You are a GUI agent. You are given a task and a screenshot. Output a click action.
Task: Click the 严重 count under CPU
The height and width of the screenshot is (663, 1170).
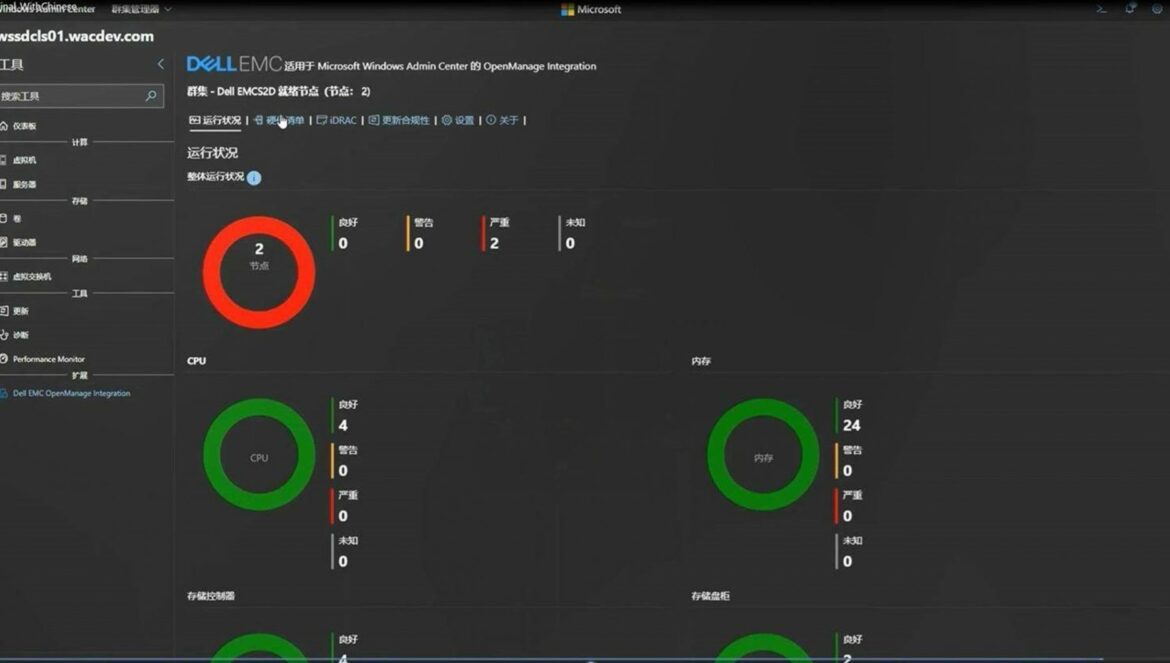[x=343, y=516]
